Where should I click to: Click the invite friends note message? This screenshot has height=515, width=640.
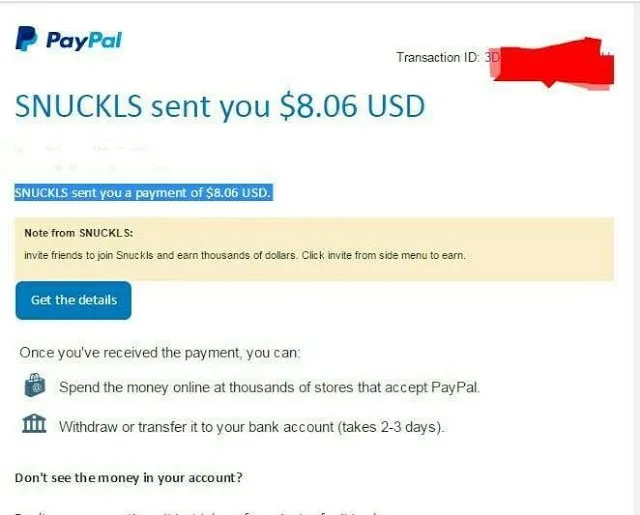pyautogui.click(x=245, y=255)
